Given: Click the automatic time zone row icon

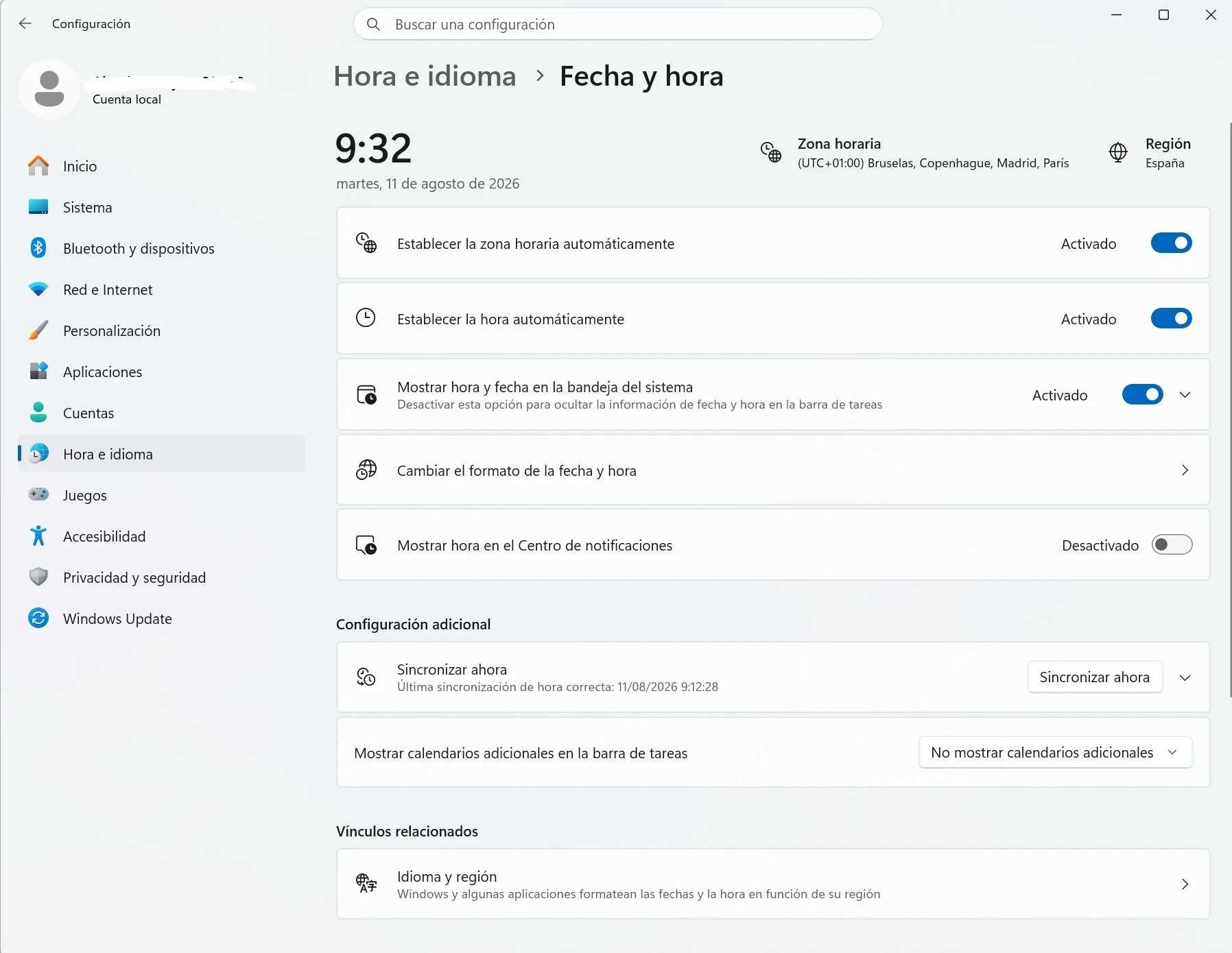Looking at the screenshot, I should tap(366, 243).
